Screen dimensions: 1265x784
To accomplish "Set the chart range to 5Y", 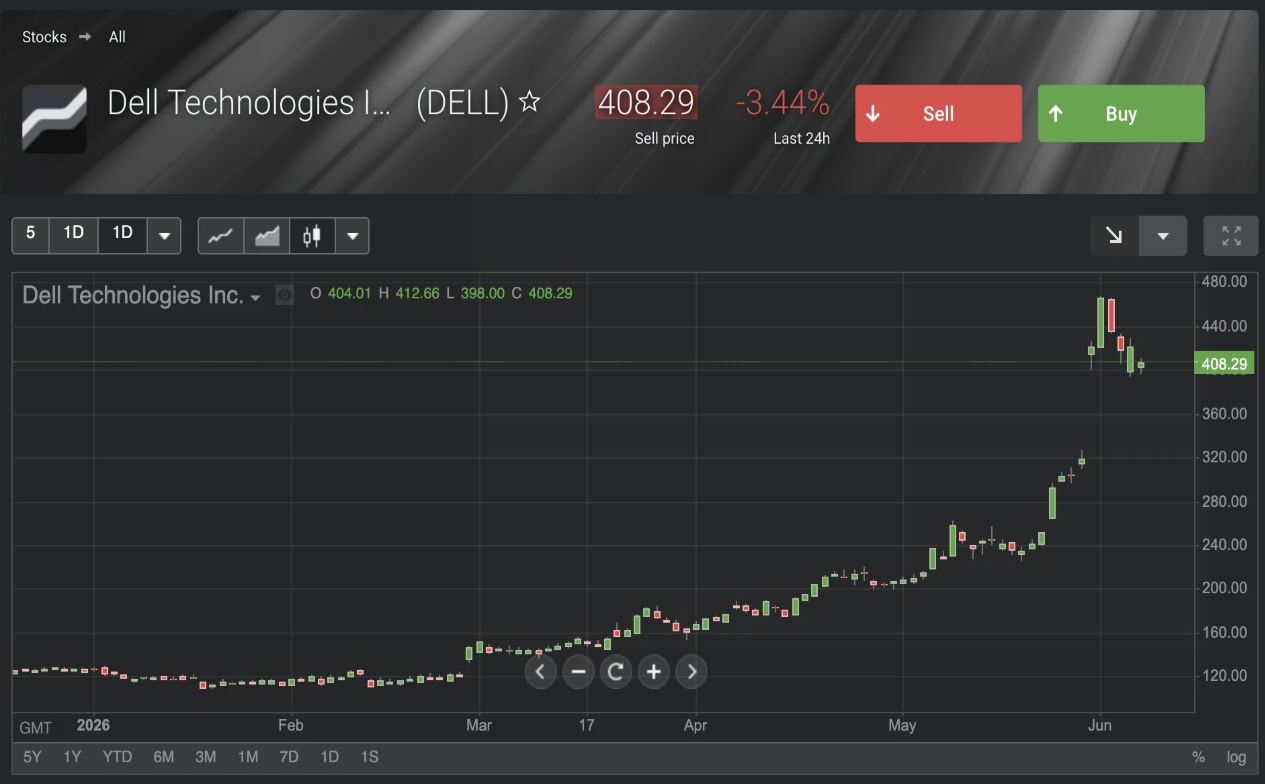I will (x=31, y=757).
